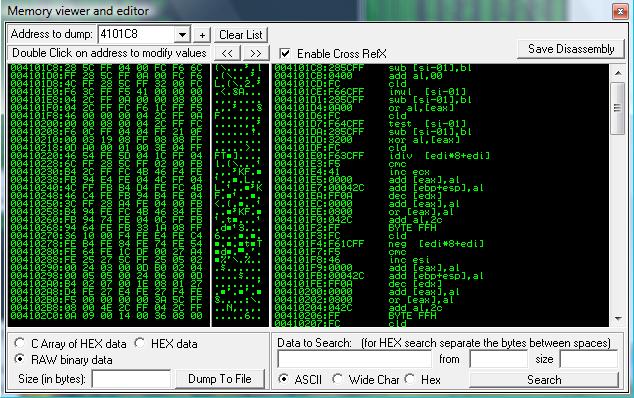
Task: Go to previous page with << button
Action: point(227,53)
